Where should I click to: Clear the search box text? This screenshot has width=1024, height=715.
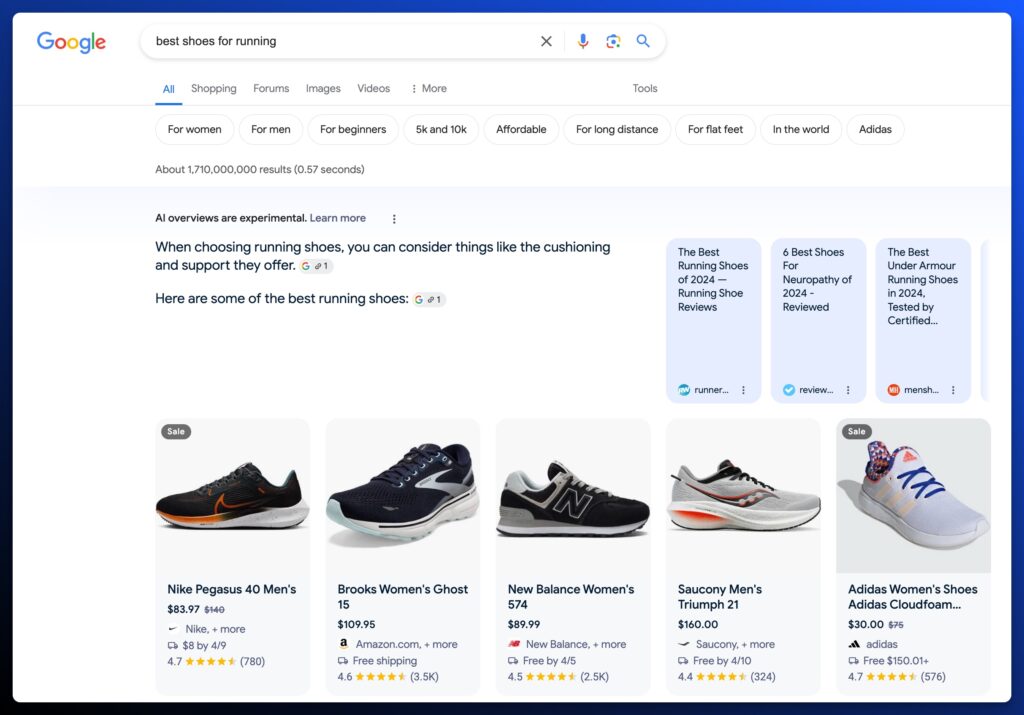[x=546, y=42]
